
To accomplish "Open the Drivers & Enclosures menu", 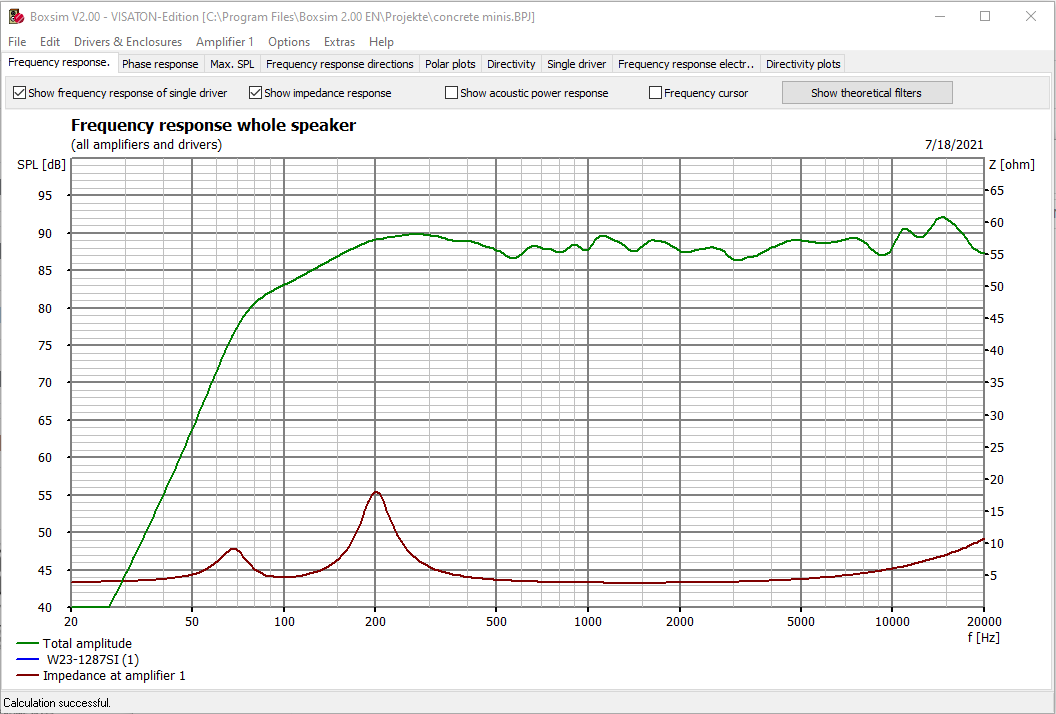I will click(128, 42).
